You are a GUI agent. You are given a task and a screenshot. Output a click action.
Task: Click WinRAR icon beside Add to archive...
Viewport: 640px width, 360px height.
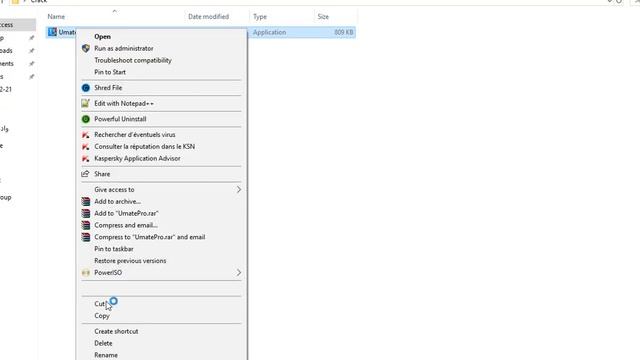click(86, 202)
